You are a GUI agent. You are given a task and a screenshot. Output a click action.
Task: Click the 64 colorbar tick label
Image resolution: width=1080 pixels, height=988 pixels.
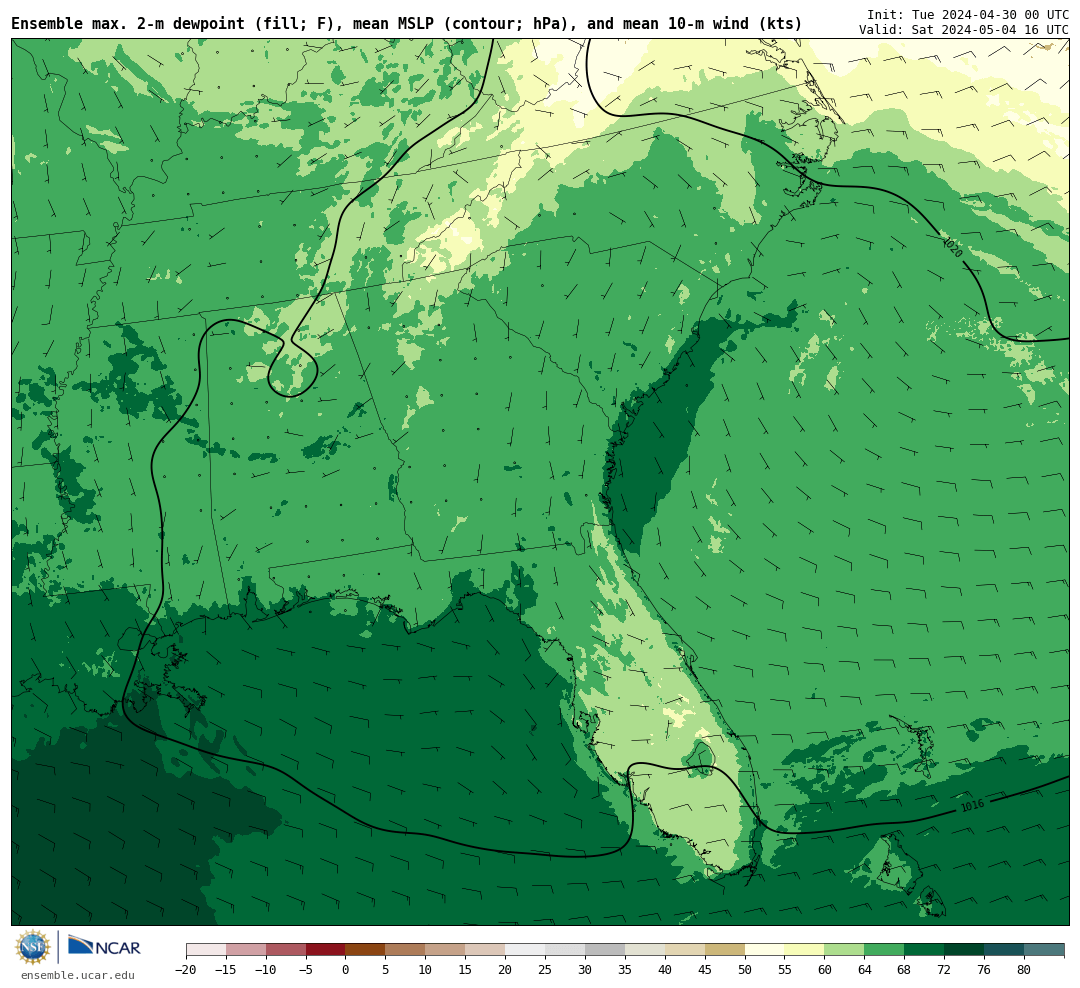pos(865,970)
